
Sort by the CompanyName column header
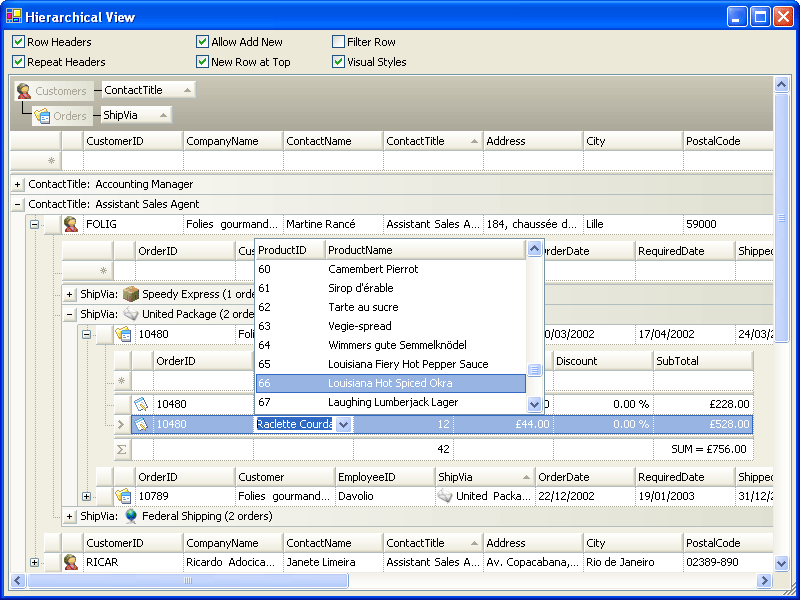tap(233, 141)
